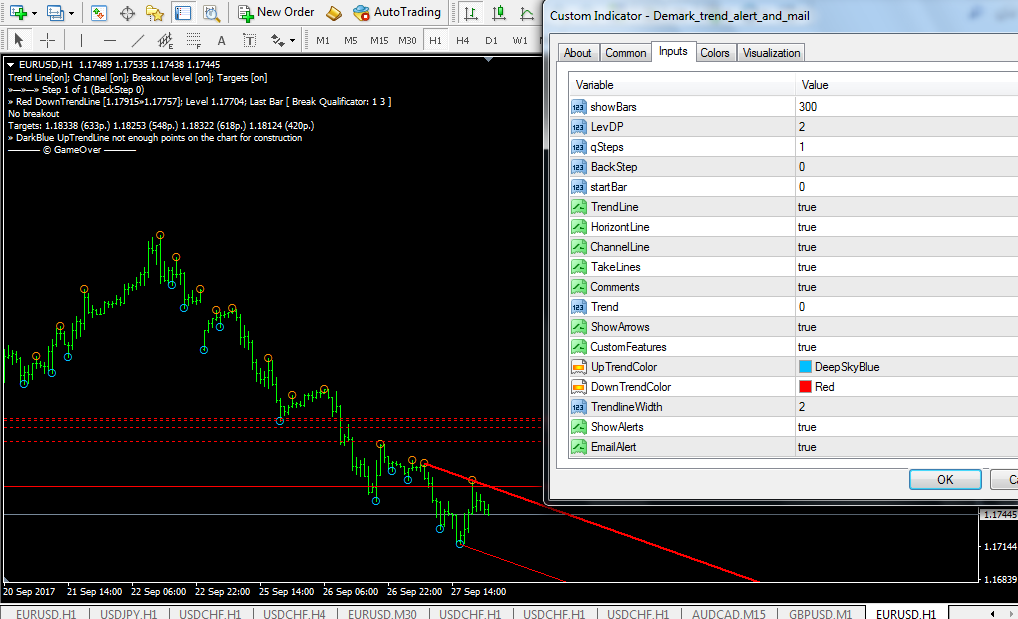
Task: Click the Variable column header
Action: coord(682,85)
